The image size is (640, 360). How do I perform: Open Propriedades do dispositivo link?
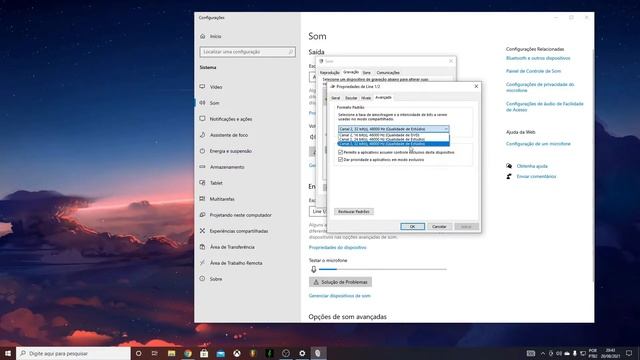click(x=338, y=247)
